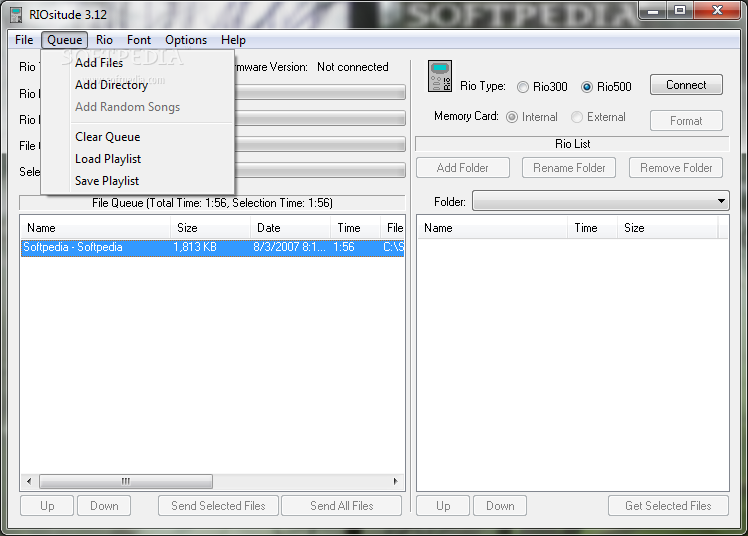The width and height of the screenshot is (748, 536).
Task: Click file queue scroll right arrow
Action: coord(395,481)
